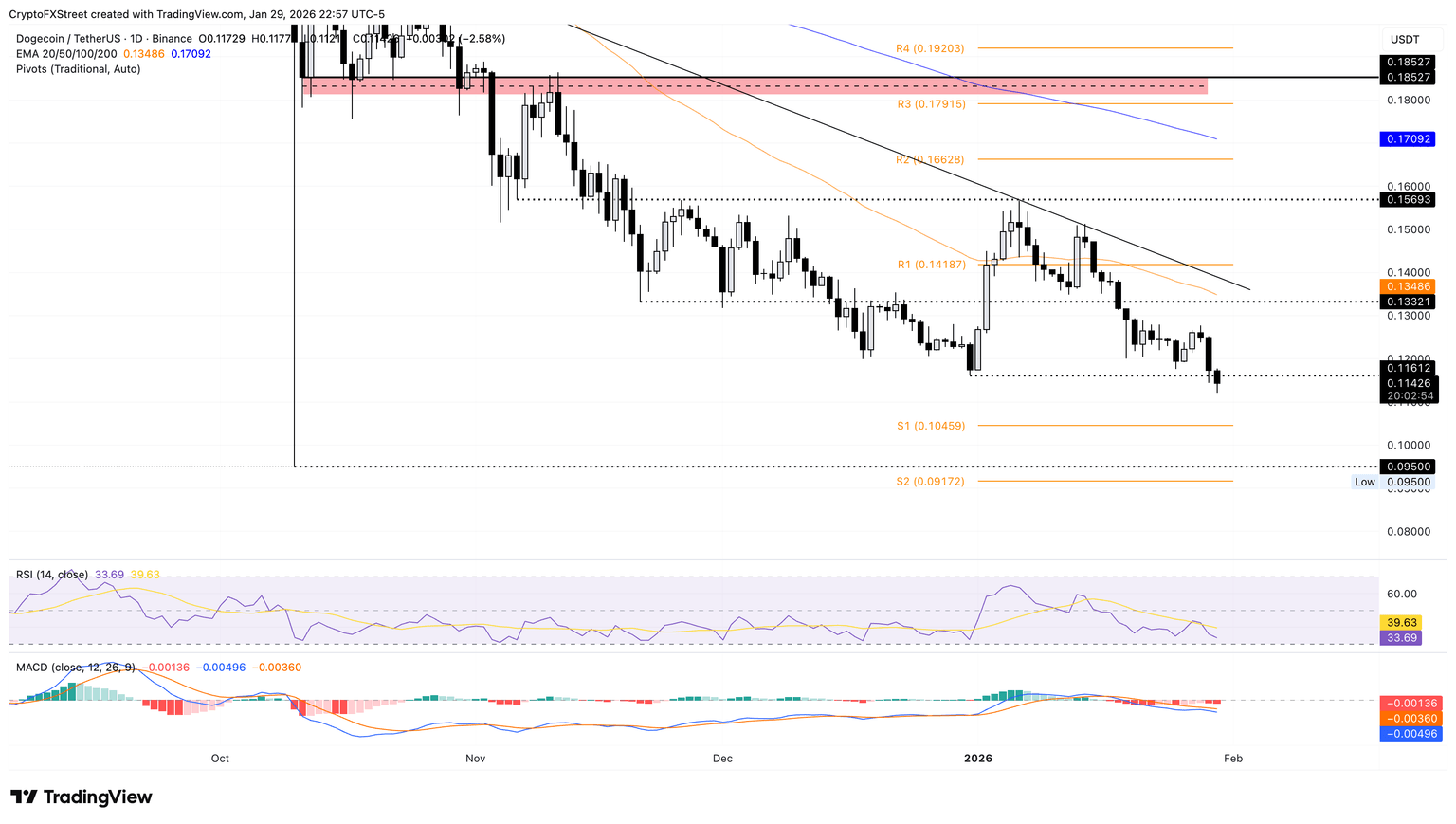Select the Pivots (Traditional, Auto) legend
1456x824 pixels.
pyautogui.click(x=79, y=69)
